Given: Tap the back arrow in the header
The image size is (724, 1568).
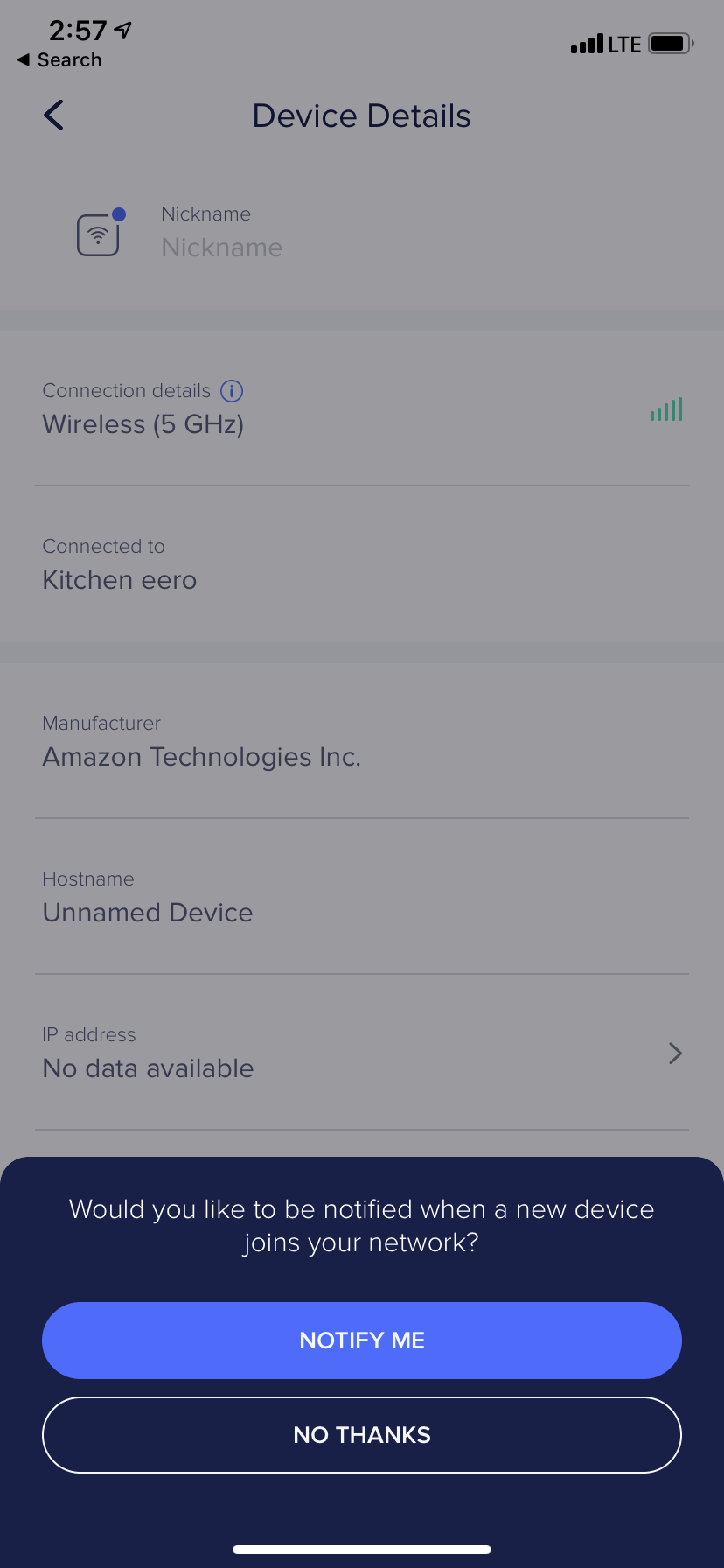Looking at the screenshot, I should coord(54,115).
